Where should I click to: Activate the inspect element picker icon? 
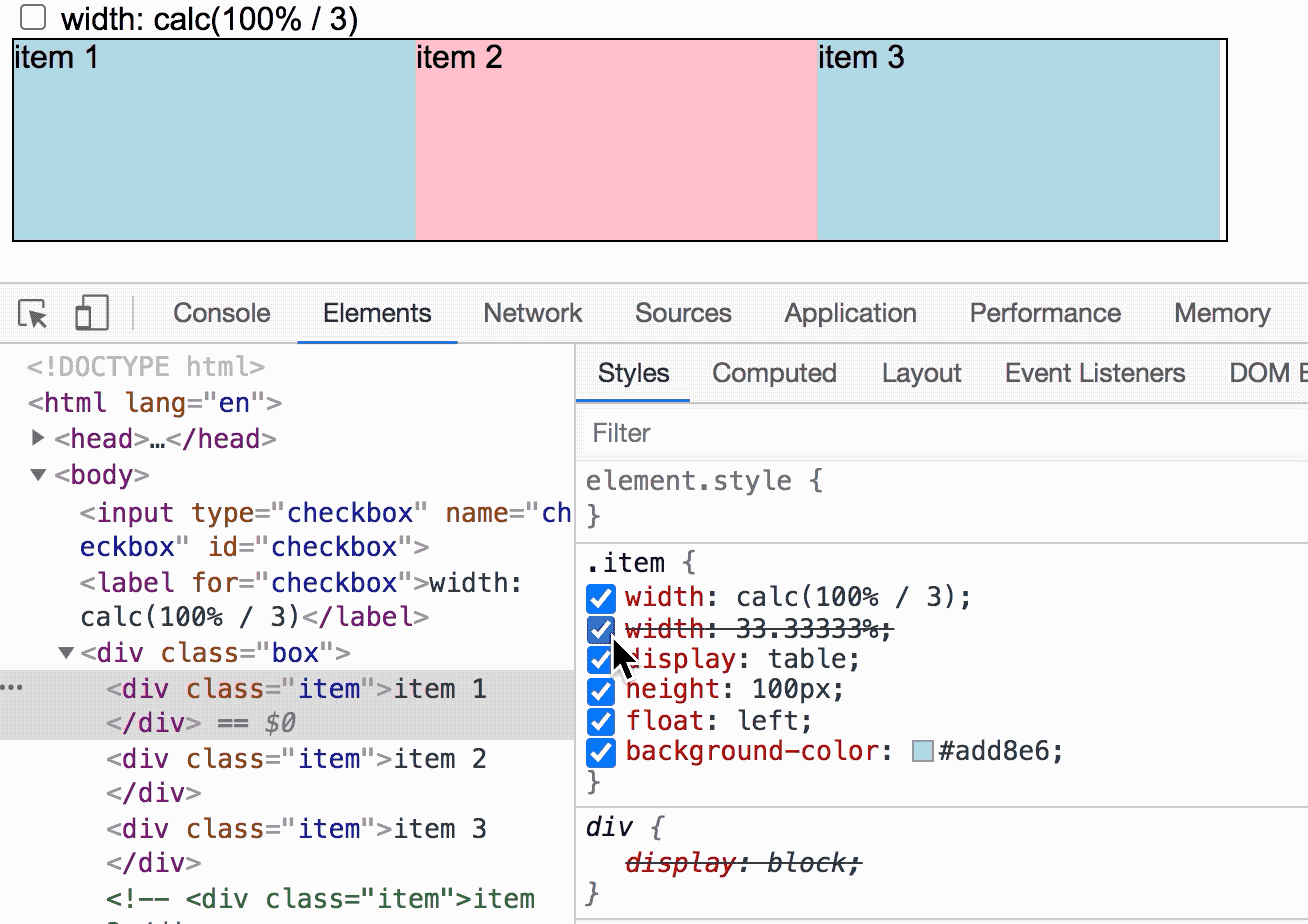33,314
